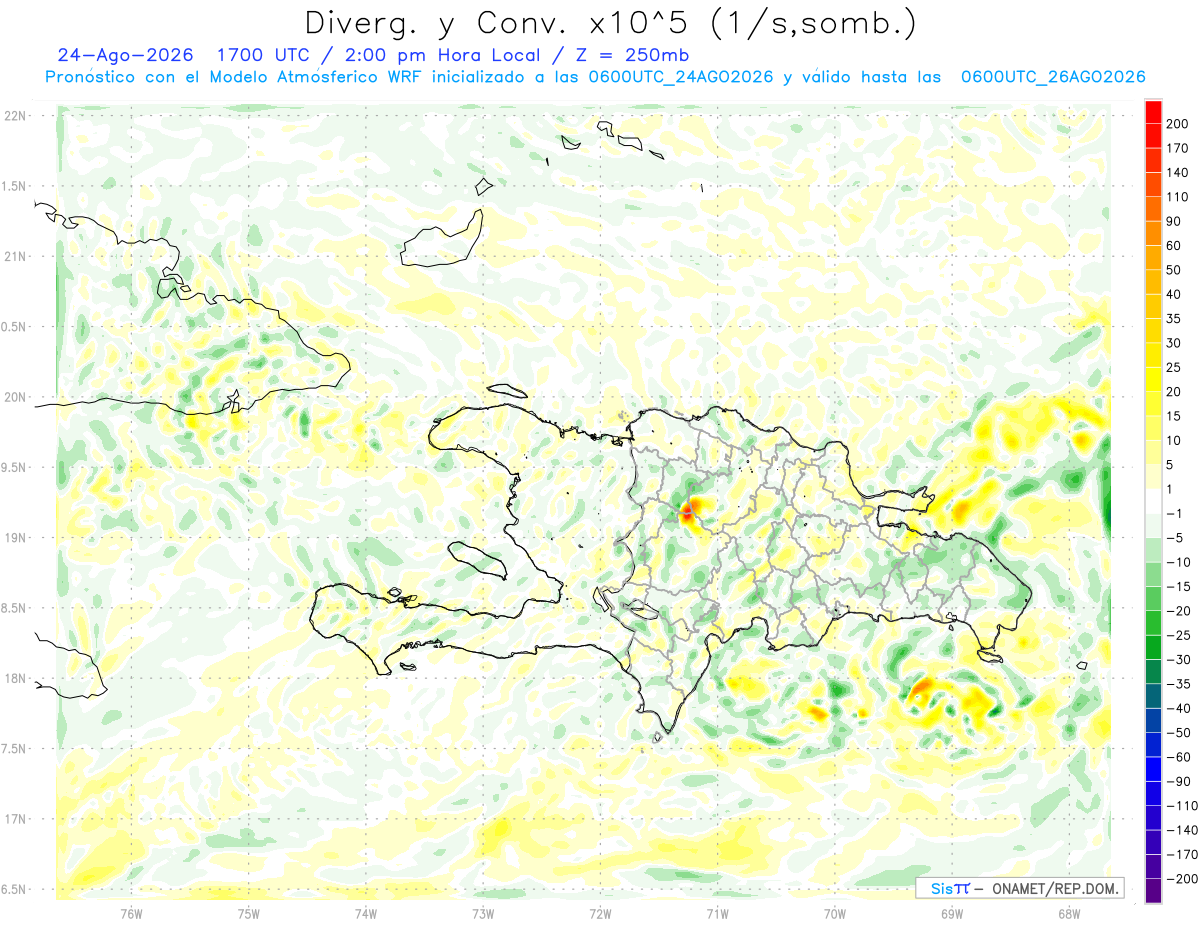Image resolution: width=1200 pixels, height=927 pixels.
Task: Click the '1.5N' latitude axis label
Action: click(x=15, y=186)
